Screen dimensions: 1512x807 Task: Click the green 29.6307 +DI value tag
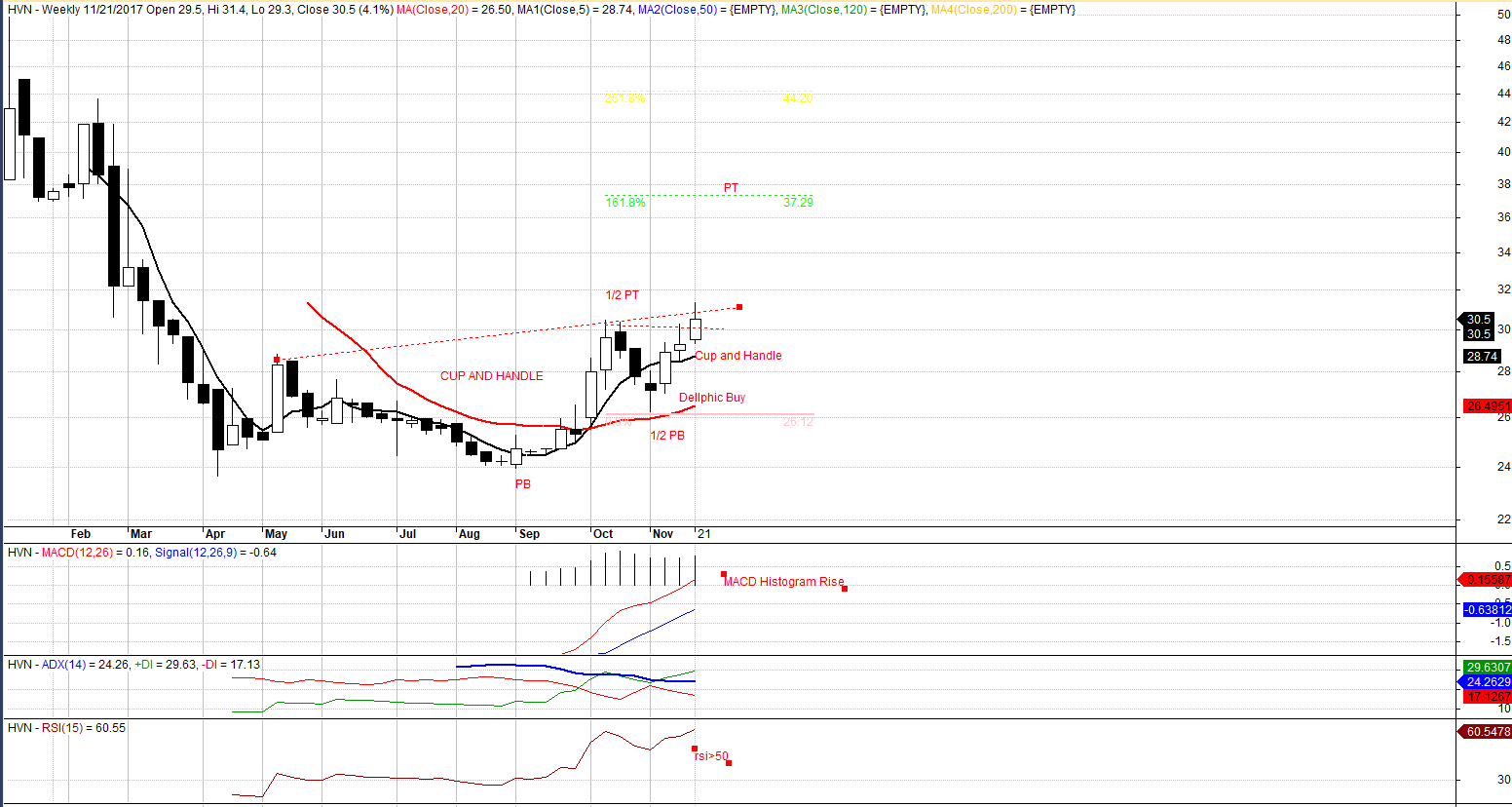1487,668
